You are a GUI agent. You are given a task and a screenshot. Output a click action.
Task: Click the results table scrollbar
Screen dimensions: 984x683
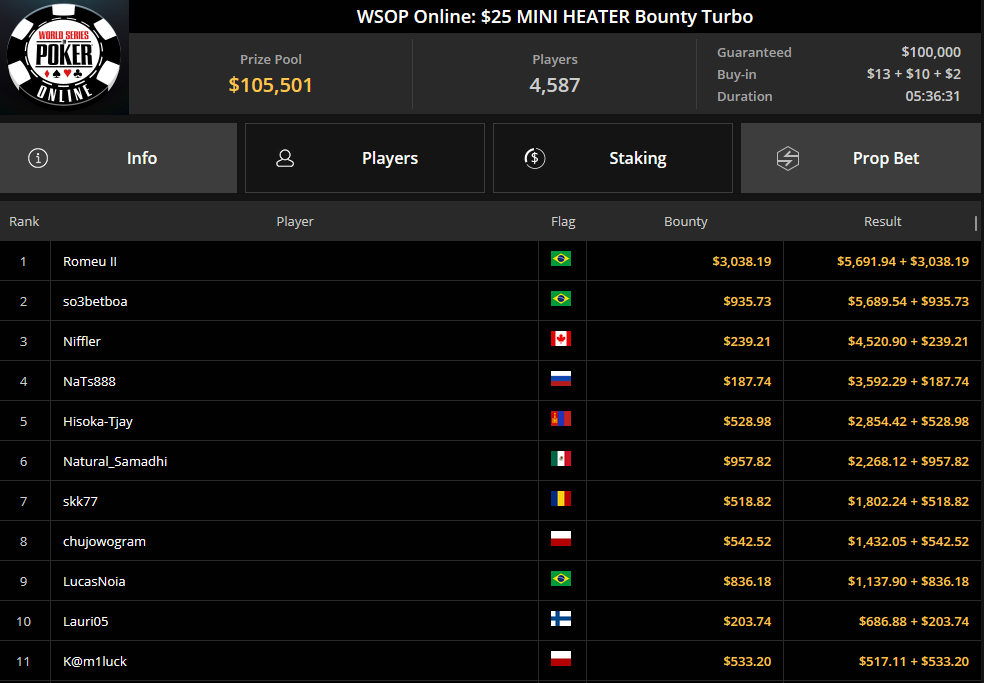tap(976, 223)
